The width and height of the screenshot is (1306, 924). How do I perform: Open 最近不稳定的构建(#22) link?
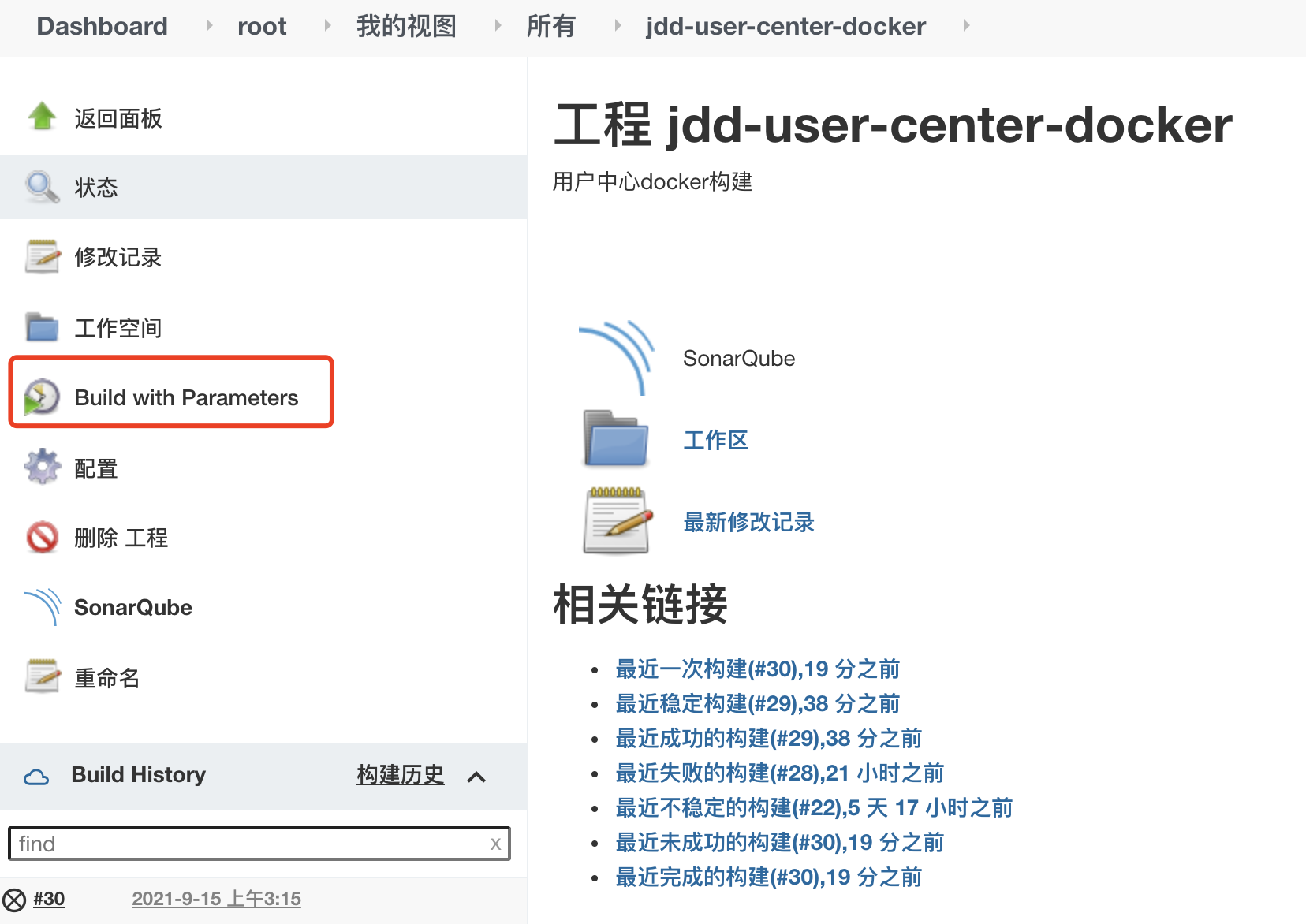point(814,807)
